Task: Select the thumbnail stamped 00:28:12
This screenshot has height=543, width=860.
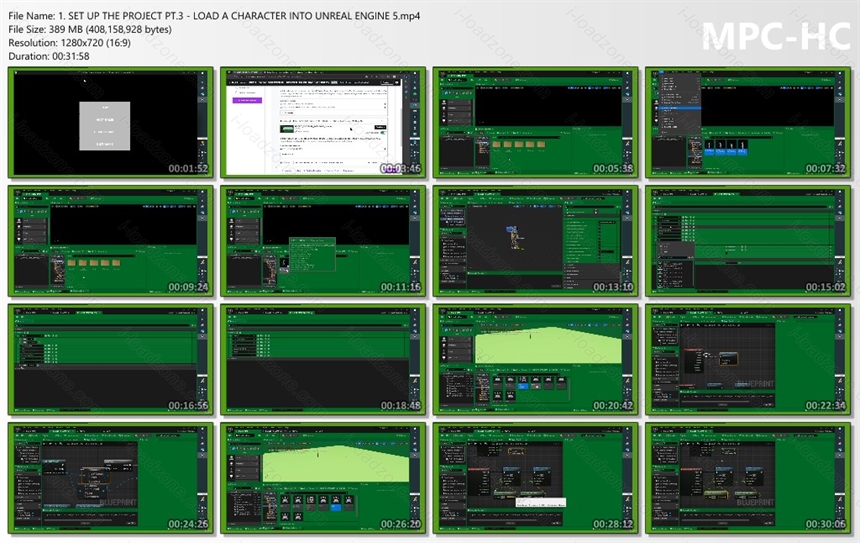Action: (535, 478)
